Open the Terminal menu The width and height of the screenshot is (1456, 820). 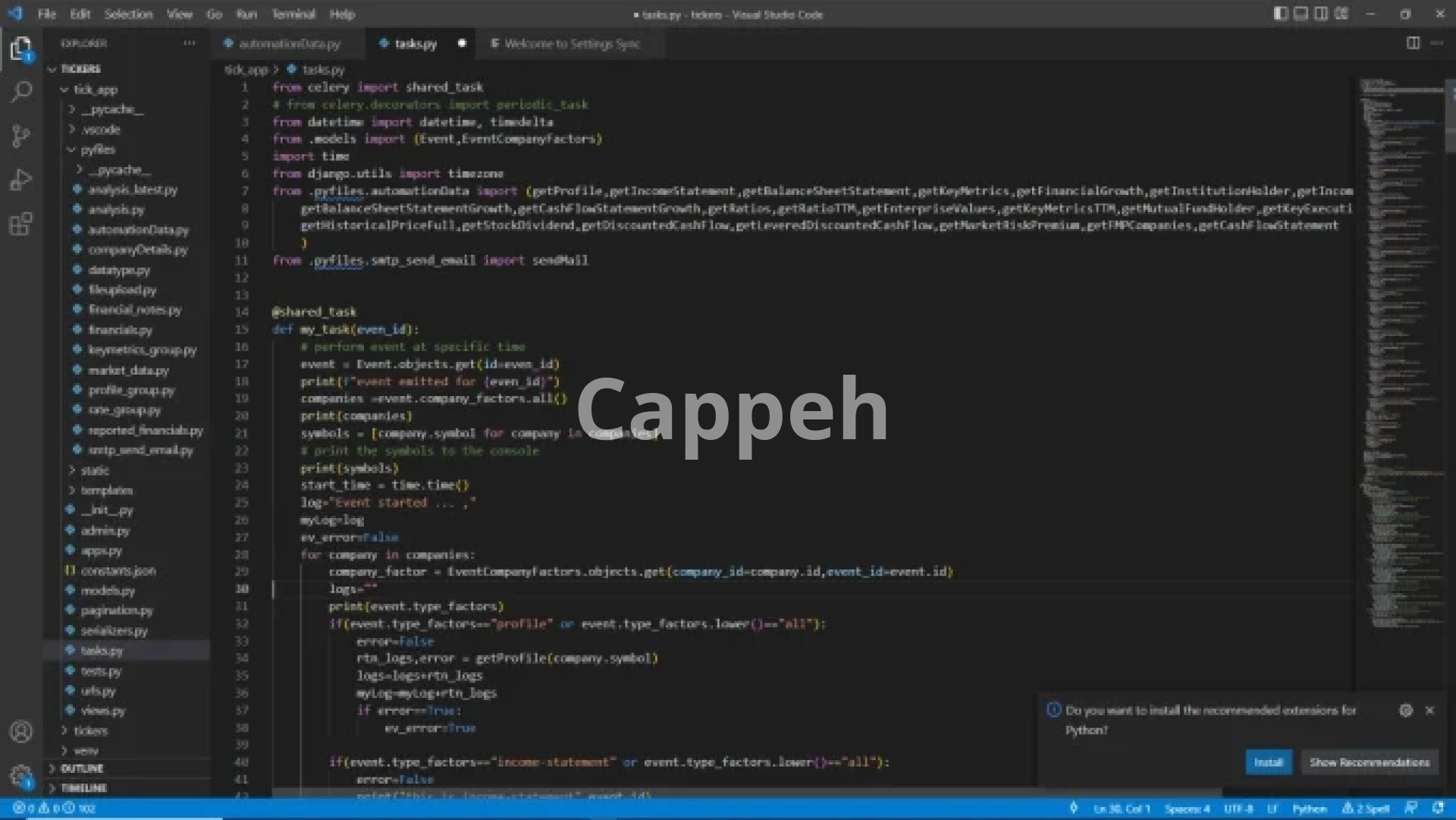(293, 14)
